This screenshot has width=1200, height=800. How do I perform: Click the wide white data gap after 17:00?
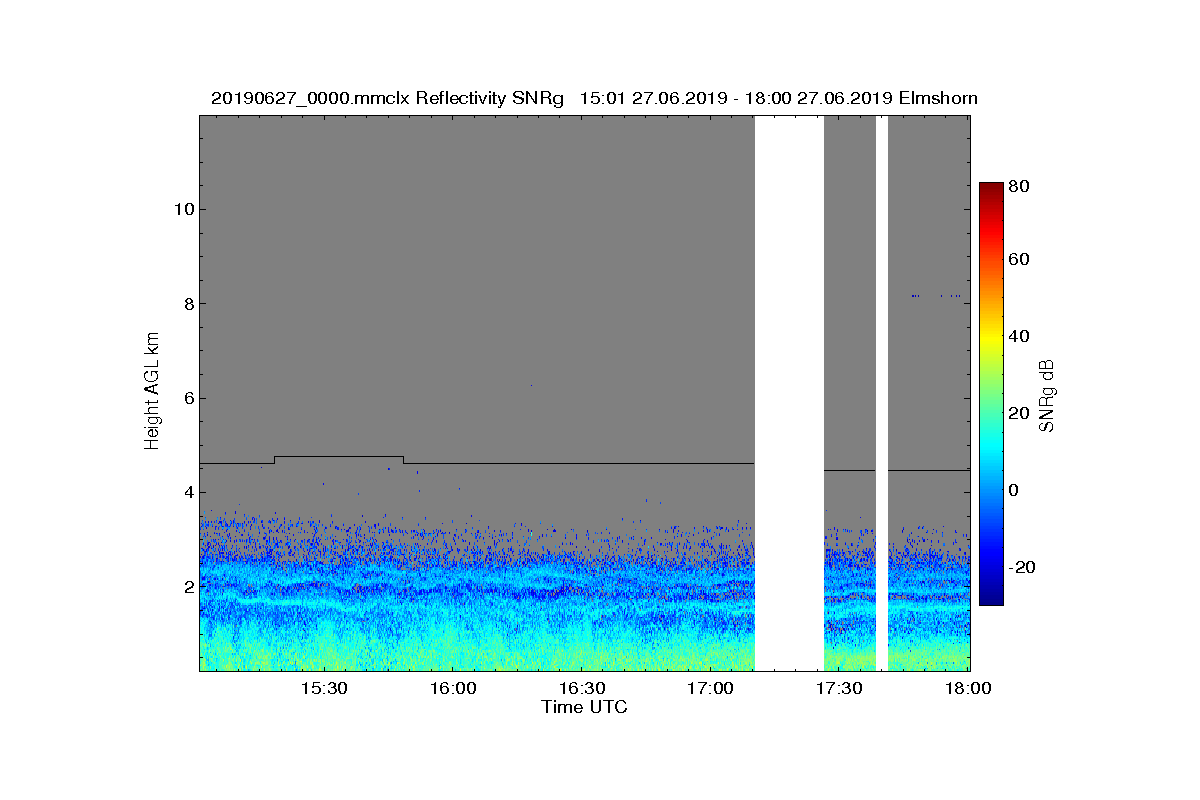[789, 393]
